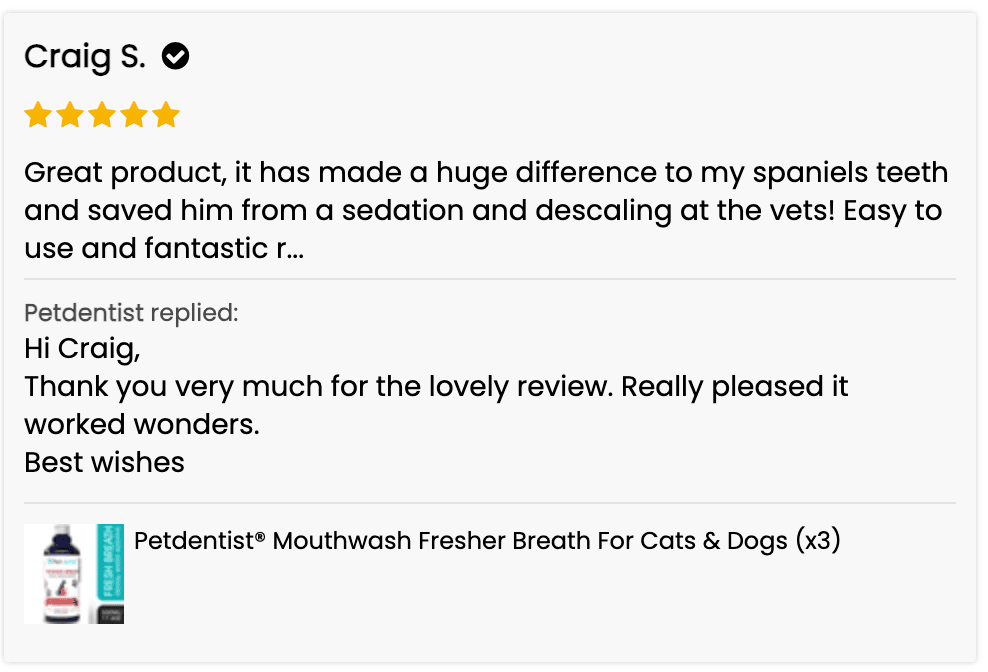Click the "Thank you very much" reply line

click(x=436, y=386)
